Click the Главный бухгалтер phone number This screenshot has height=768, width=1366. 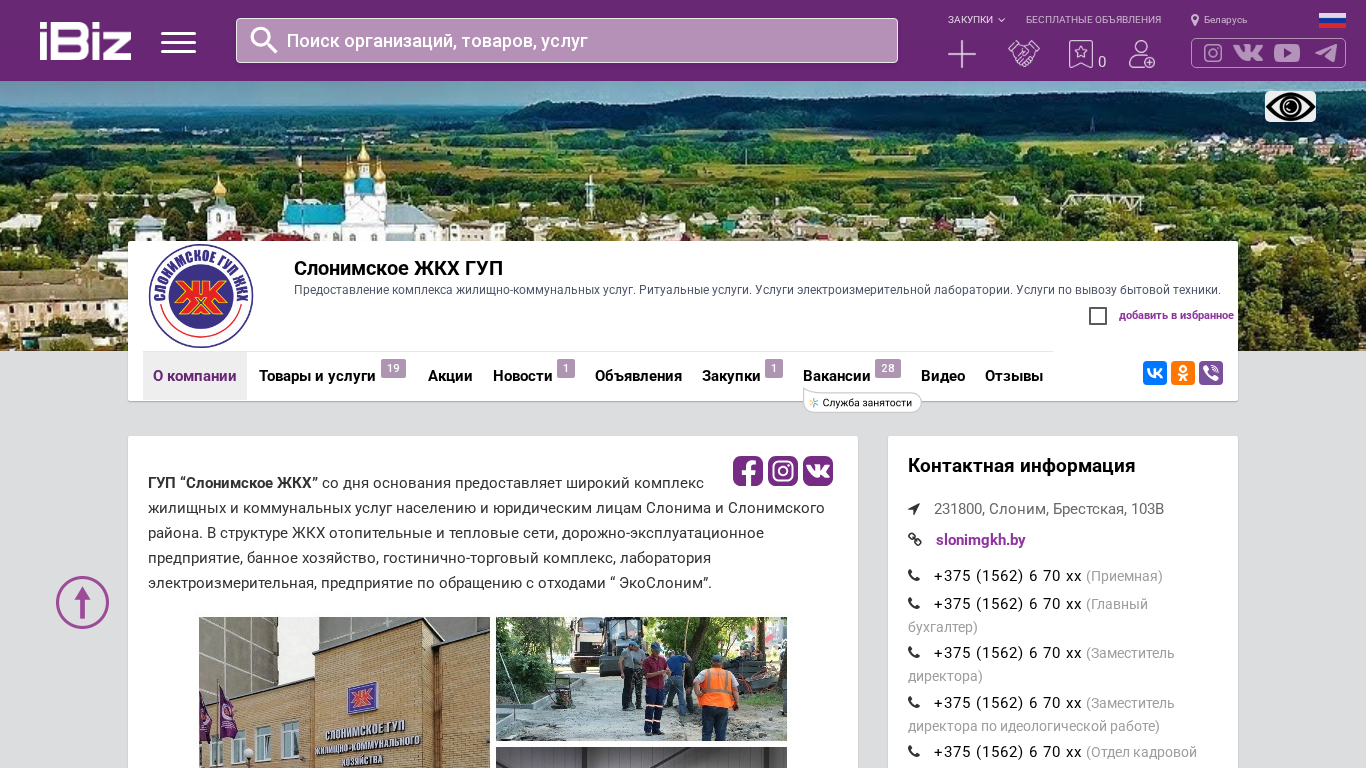click(x=1007, y=604)
